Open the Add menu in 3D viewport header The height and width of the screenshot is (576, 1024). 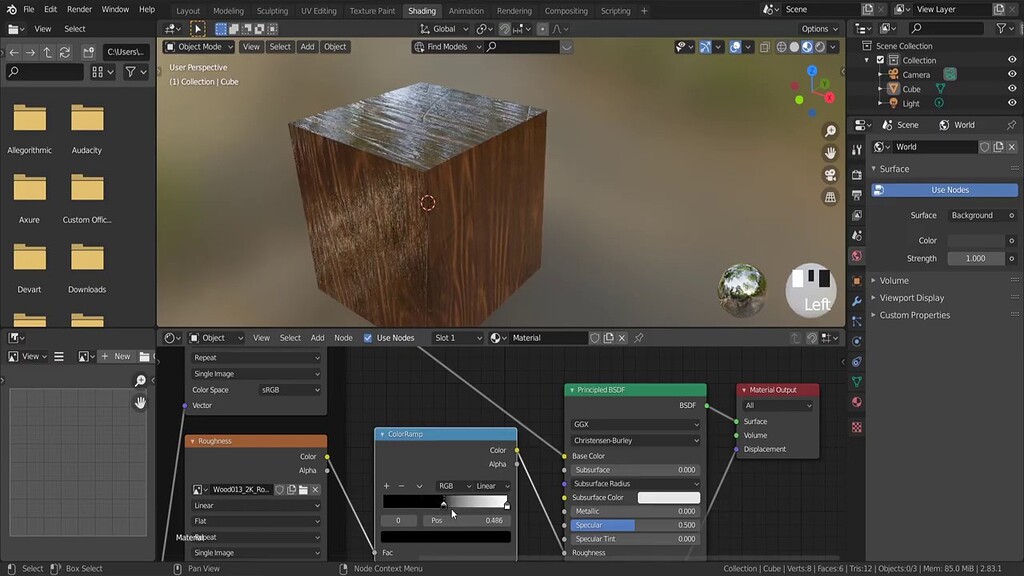point(307,47)
